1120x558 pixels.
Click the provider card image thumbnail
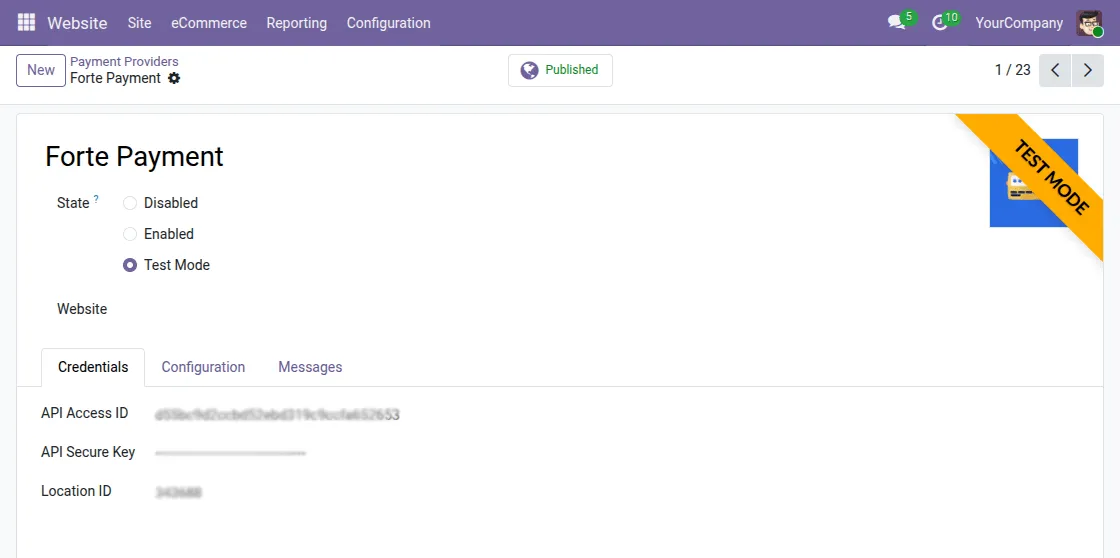pos(1034,183)
